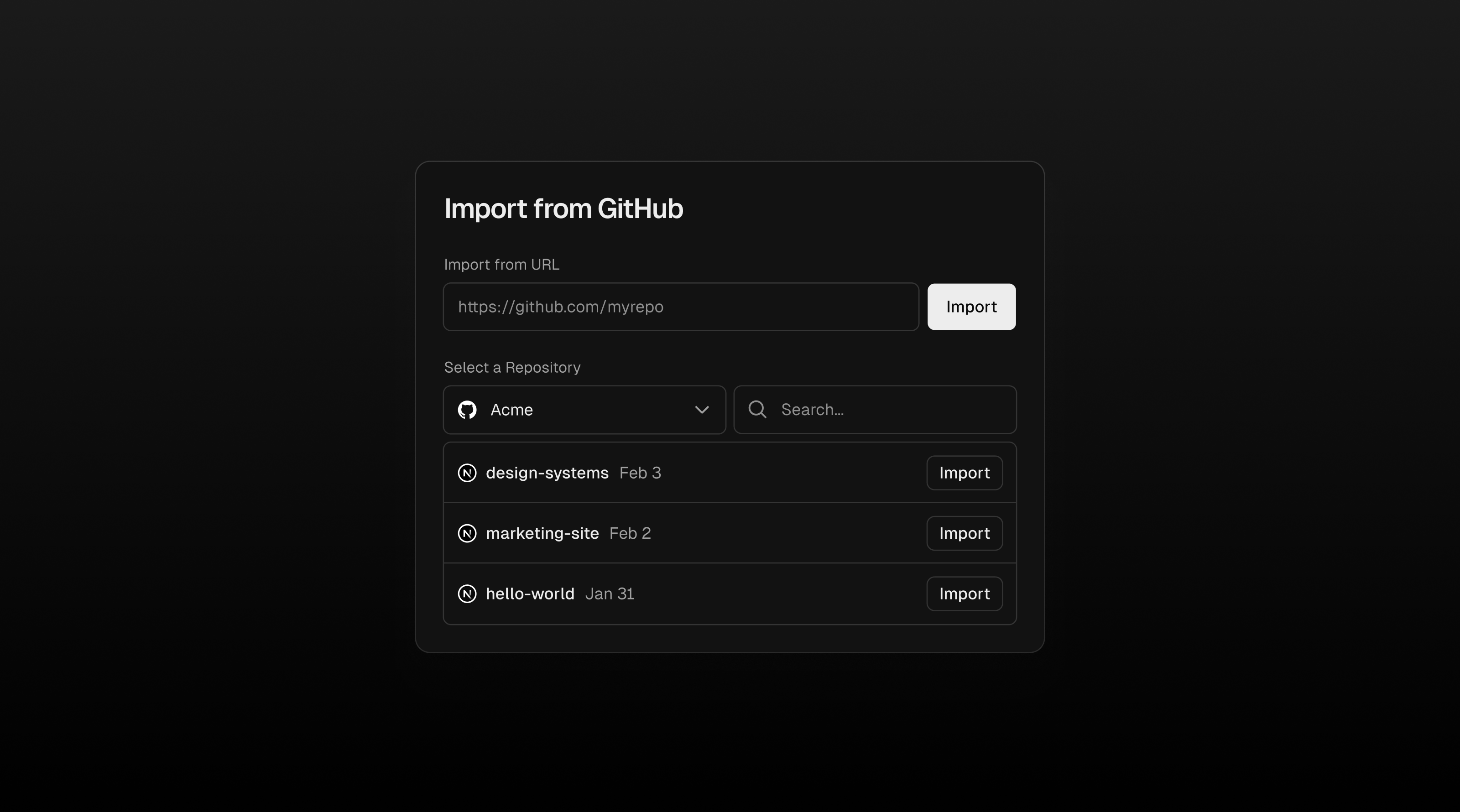This screenshot has height=812, width=1460.
Task: Click the Feb 3 date label
Action: 640,473
